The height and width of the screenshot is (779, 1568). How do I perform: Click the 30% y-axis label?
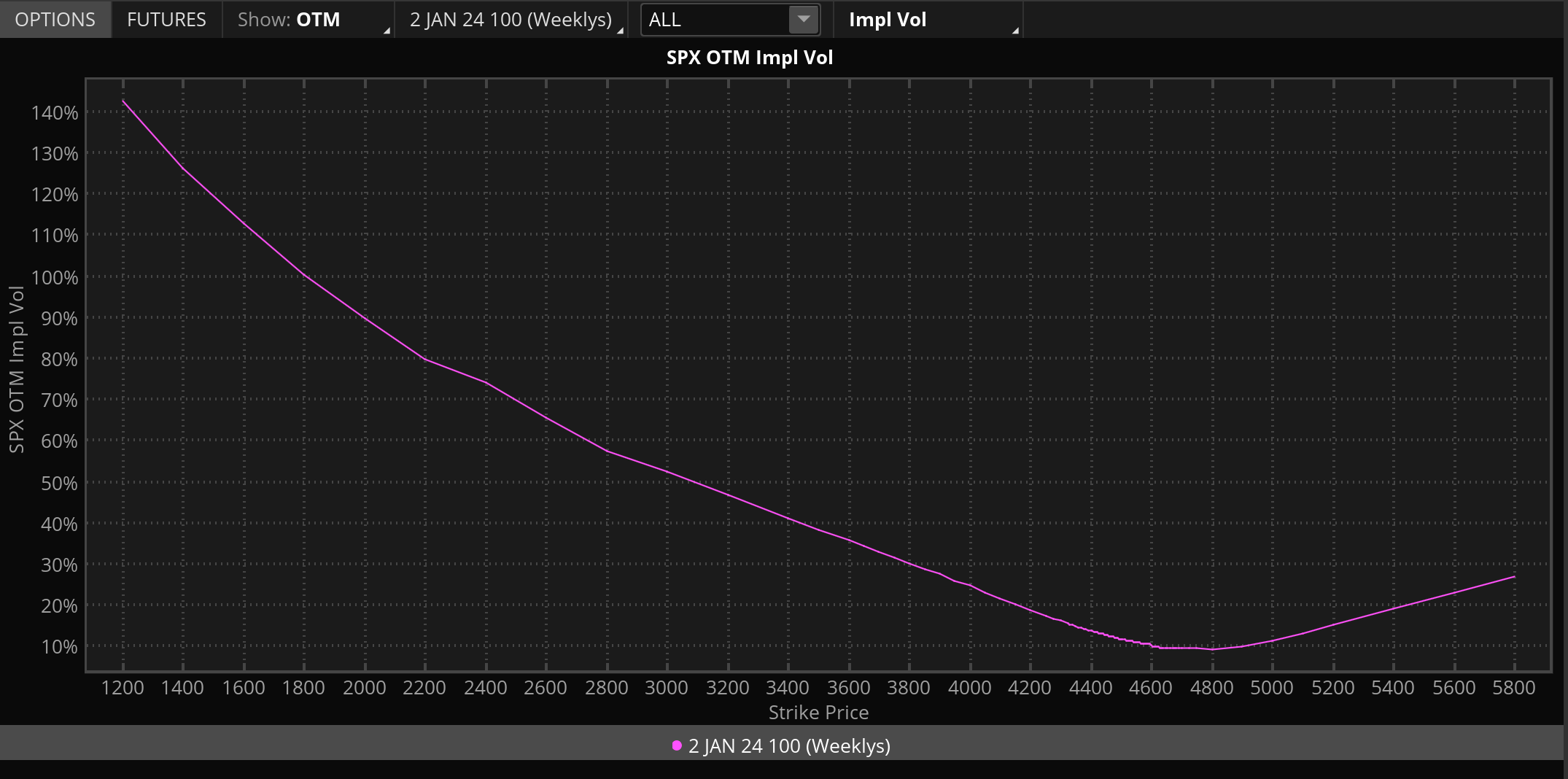[x=59, y=565]
